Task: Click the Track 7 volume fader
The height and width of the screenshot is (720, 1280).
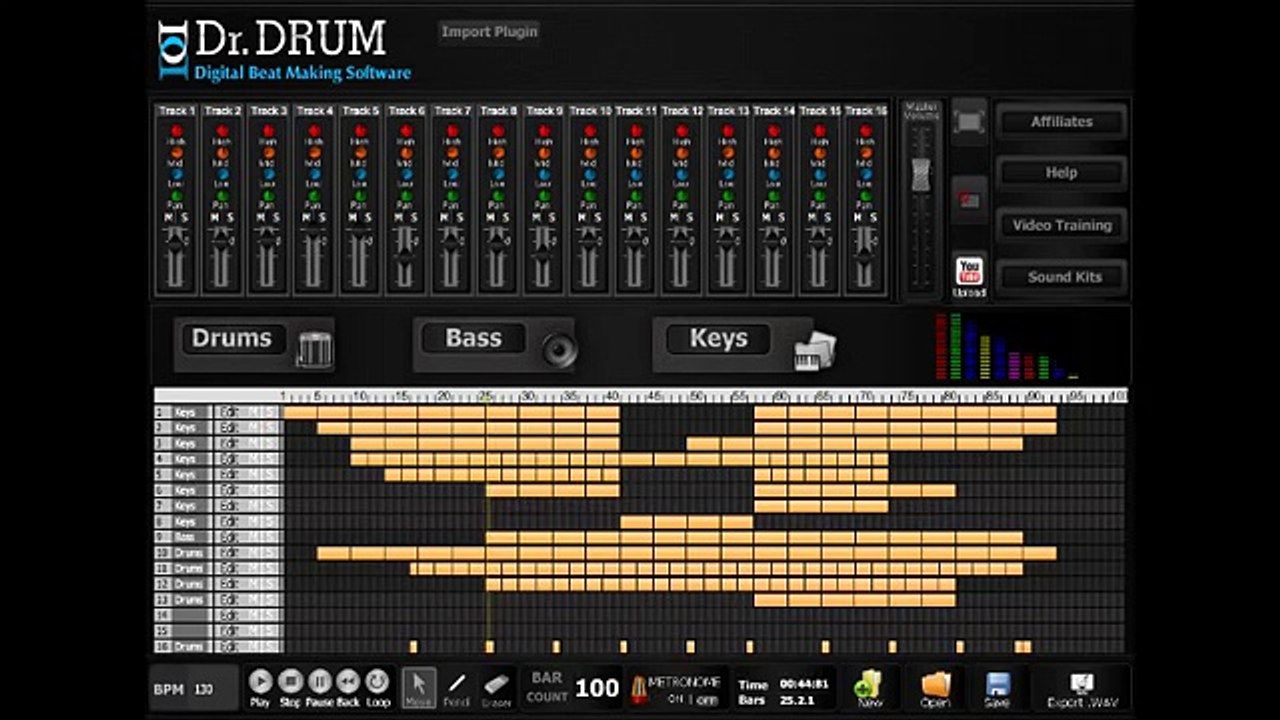Action: (451, 243)
